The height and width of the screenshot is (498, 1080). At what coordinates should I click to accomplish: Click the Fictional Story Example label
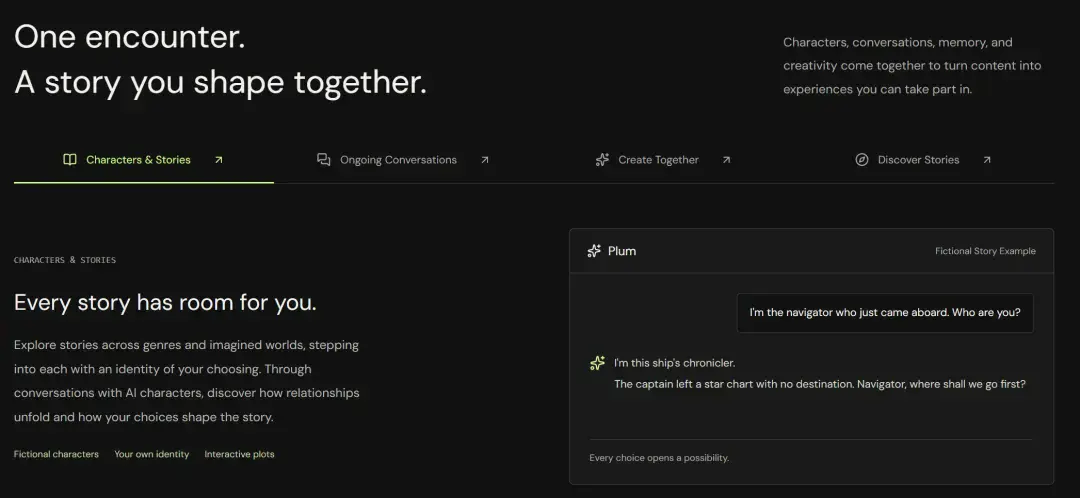(985, 251)
